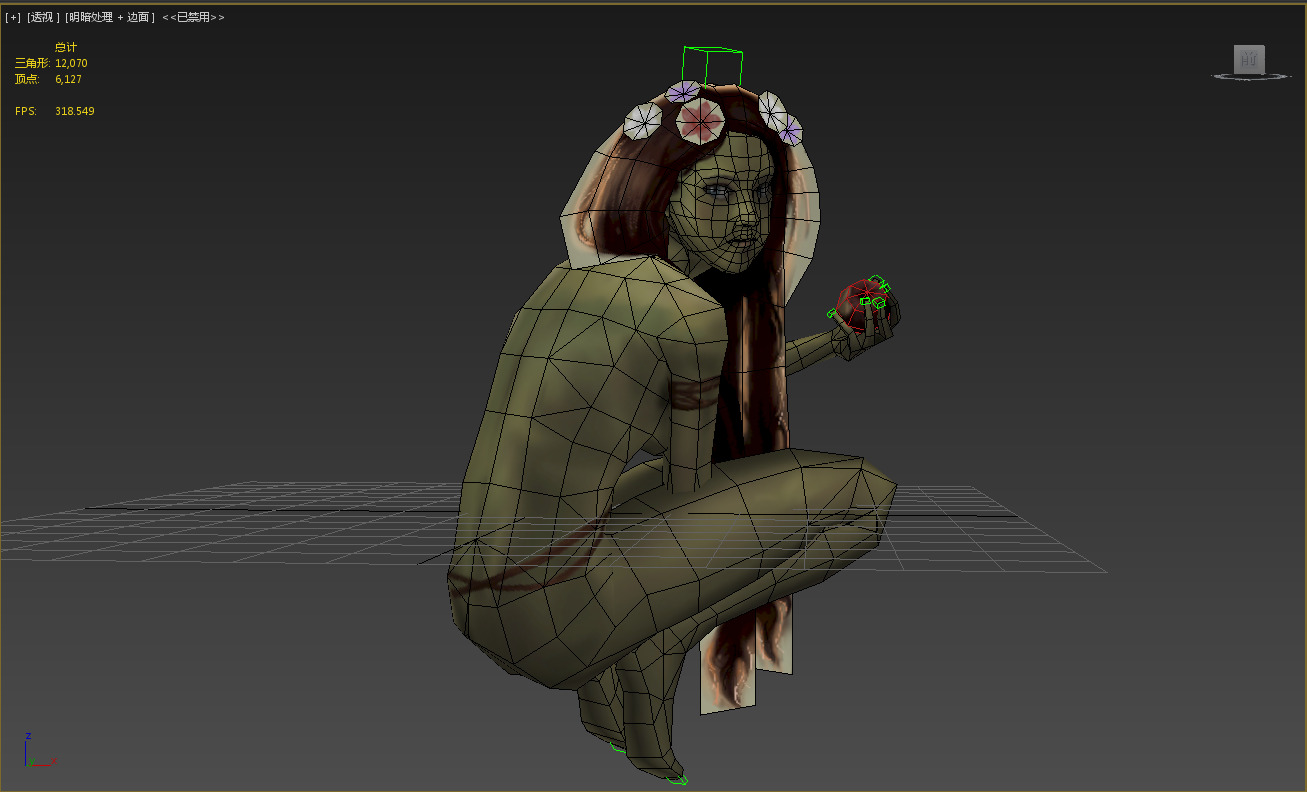
Task: Select the green bone box above the head
Action: click(712, 65)
